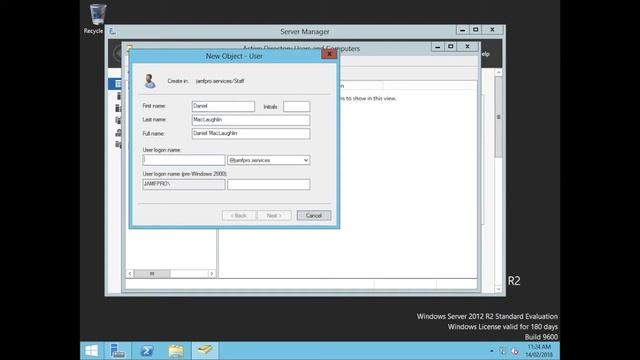Image resolution: width=640 pixels, height=360 pixels.
Task: Launch PowerShell from the taskbar
Action: (147, 351)
